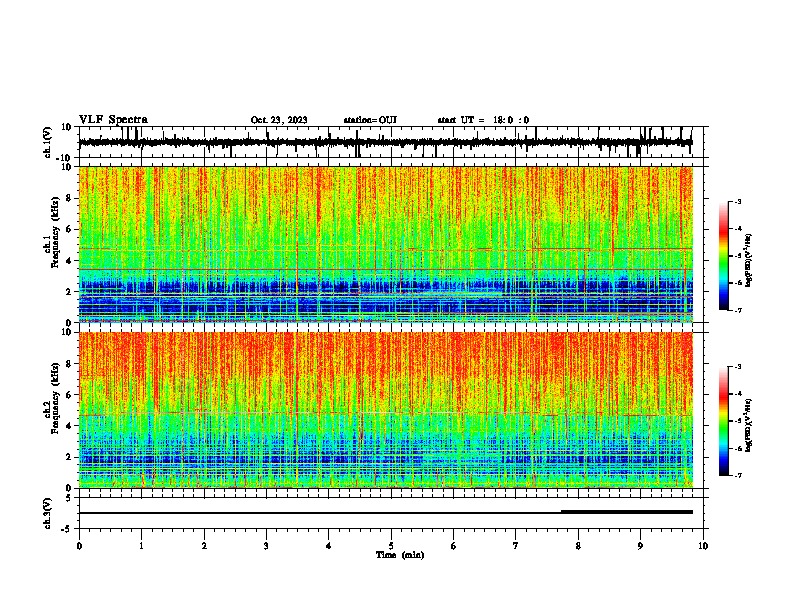Click the ch.1 color scale bar
The image size is (792, 612).
723,256
